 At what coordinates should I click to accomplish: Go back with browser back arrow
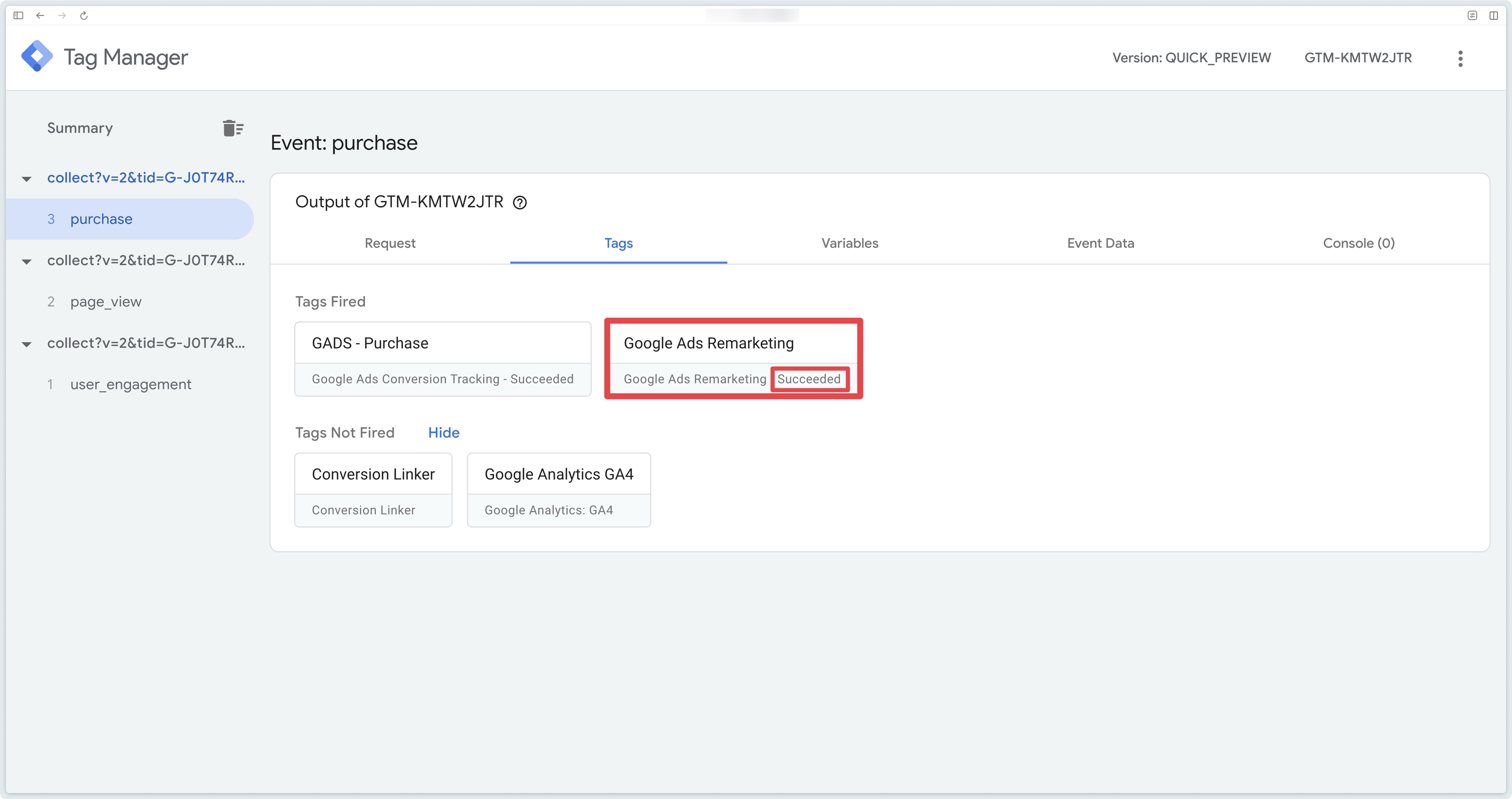[40, 15]
